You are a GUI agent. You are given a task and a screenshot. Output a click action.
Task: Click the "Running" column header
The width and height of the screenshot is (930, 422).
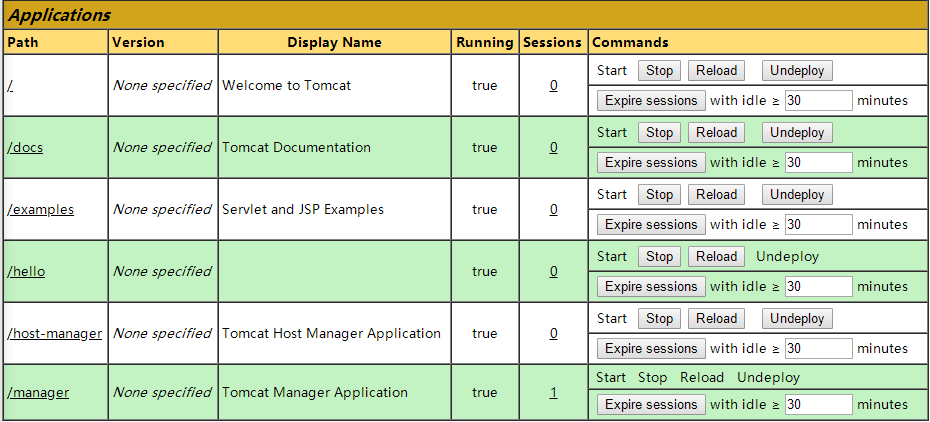(485, 43)
